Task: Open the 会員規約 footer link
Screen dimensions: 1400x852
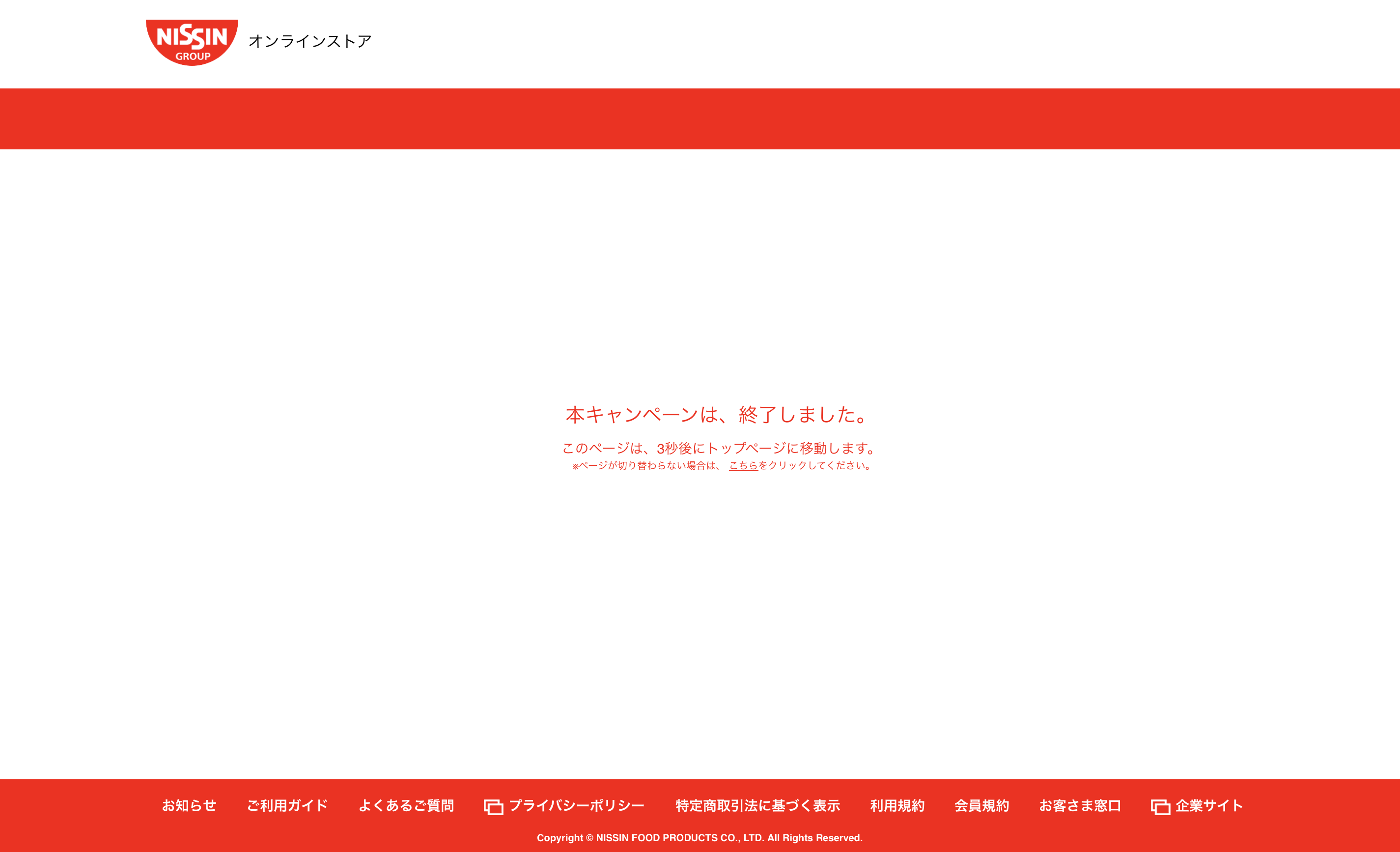Action: click(981, 805)
